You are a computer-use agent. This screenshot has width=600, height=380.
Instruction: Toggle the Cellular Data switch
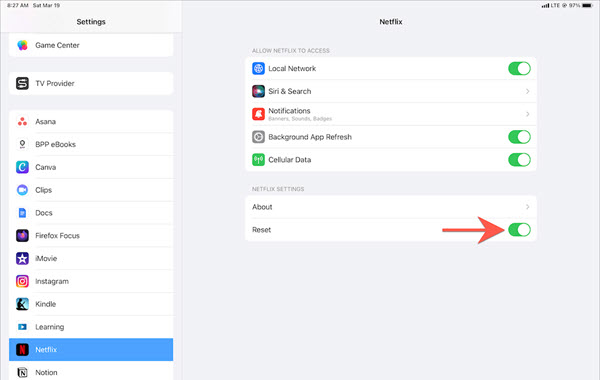click(519, 160)
